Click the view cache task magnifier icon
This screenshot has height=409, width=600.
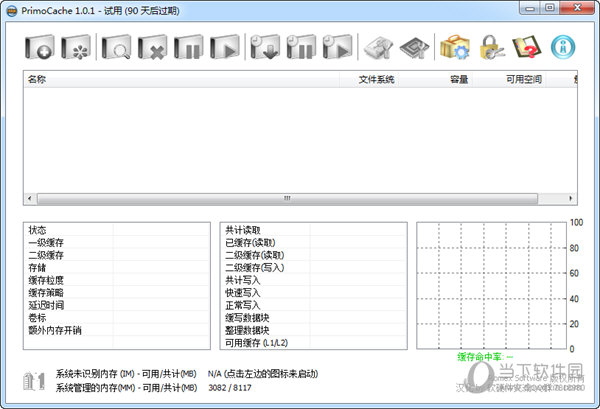[x=116, y=47]
